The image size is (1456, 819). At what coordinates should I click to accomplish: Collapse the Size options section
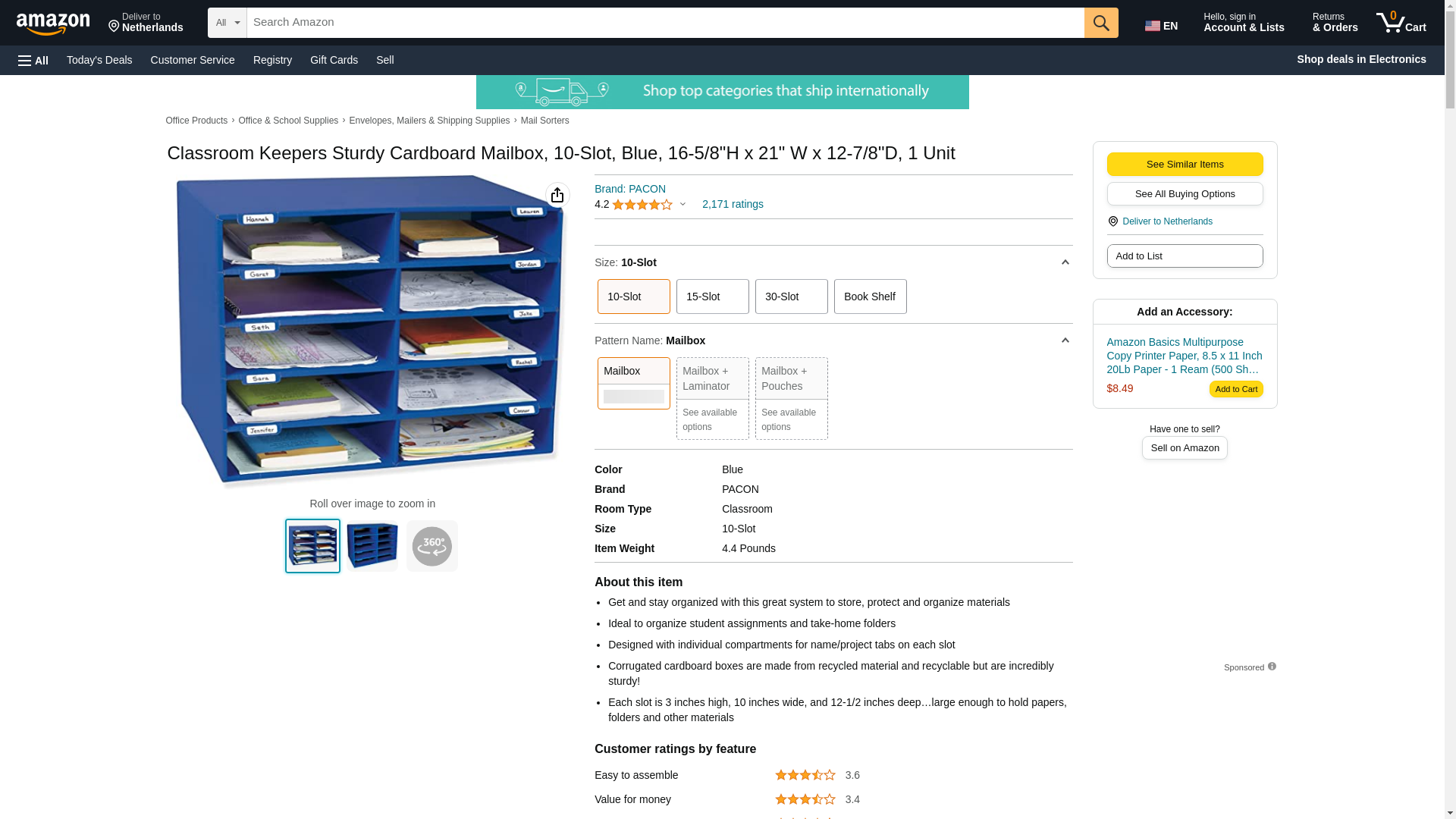[1065, 262]
